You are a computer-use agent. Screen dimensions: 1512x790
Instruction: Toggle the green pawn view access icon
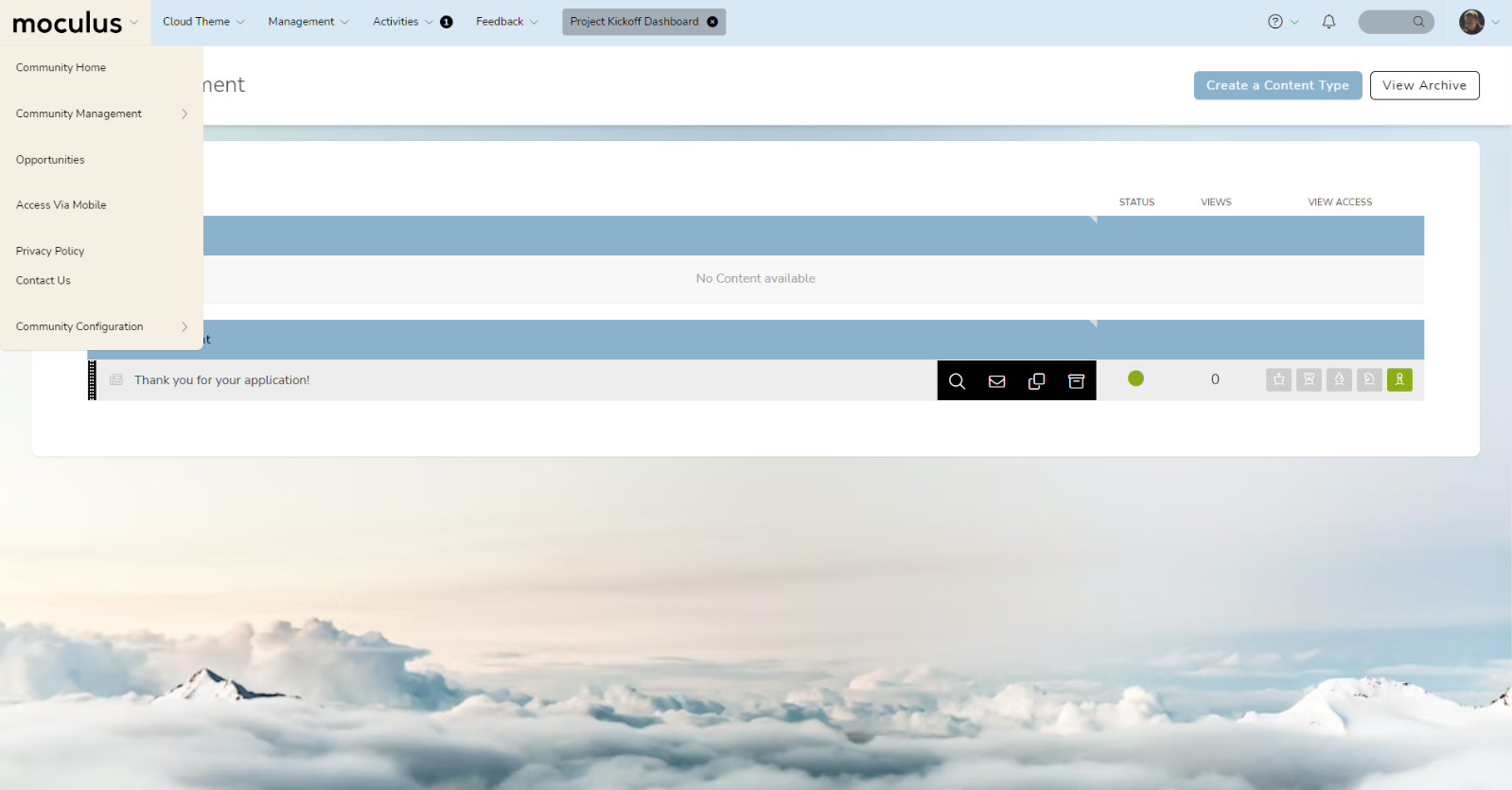[1399, 379]
